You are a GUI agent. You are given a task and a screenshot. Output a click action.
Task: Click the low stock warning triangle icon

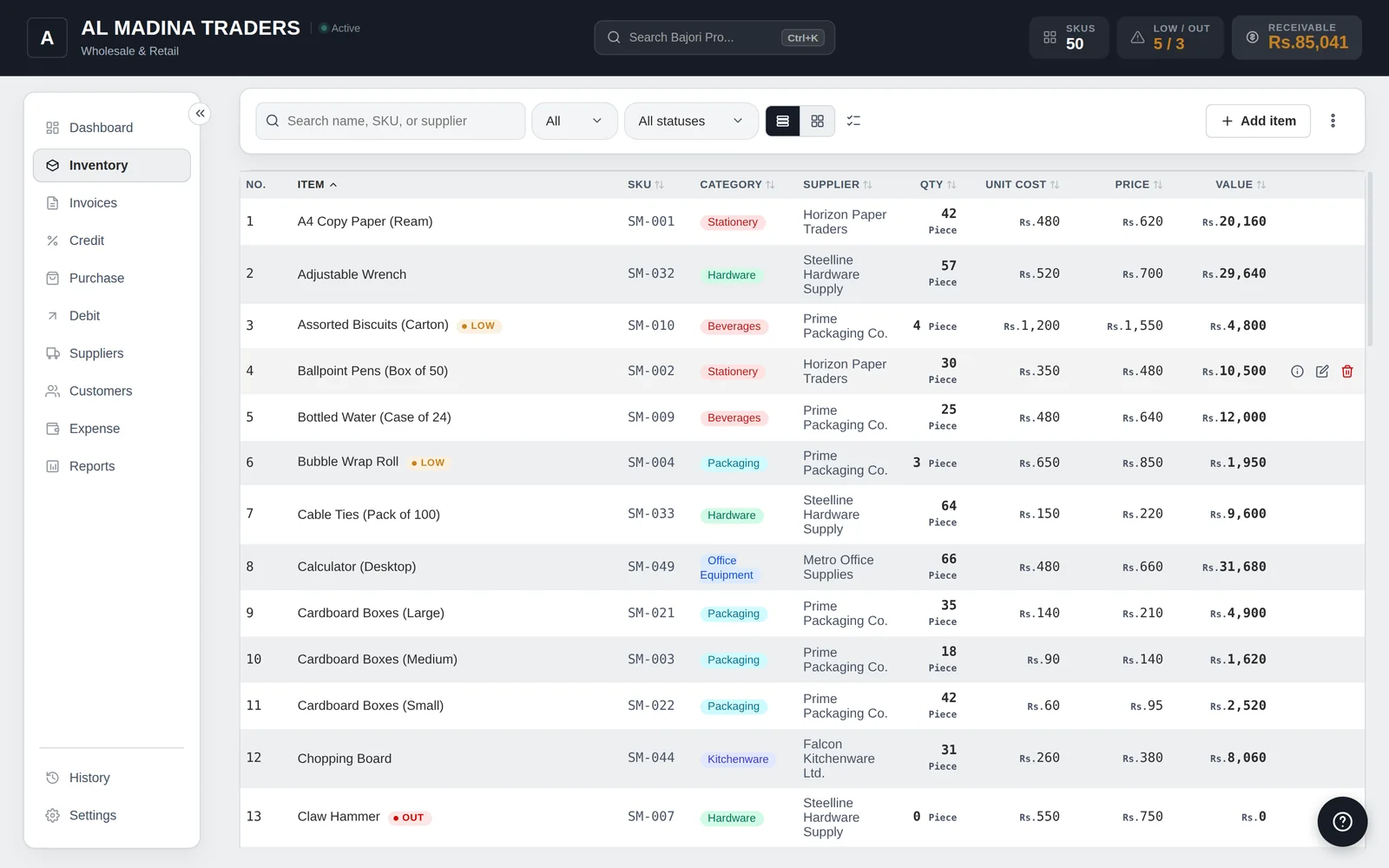(1137, 37)
